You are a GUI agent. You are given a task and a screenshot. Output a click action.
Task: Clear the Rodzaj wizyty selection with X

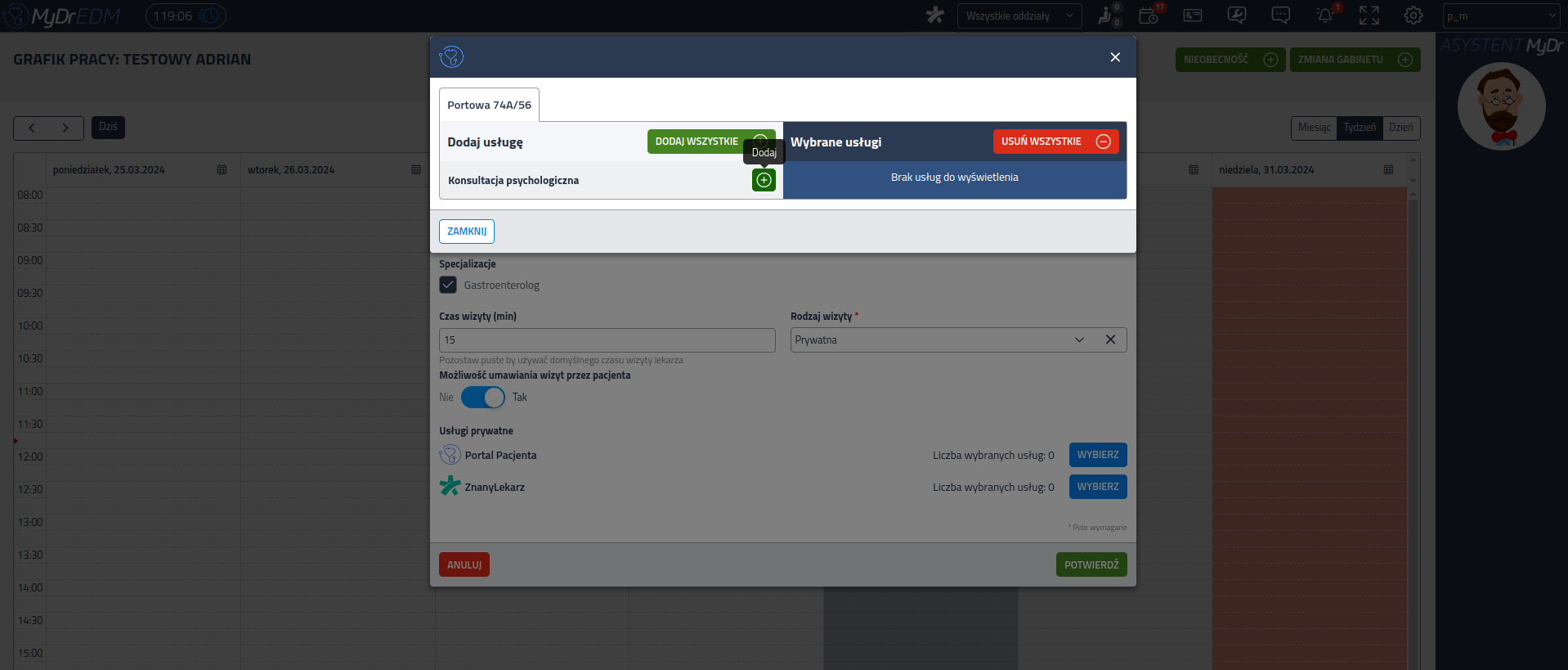point(1110,339)
